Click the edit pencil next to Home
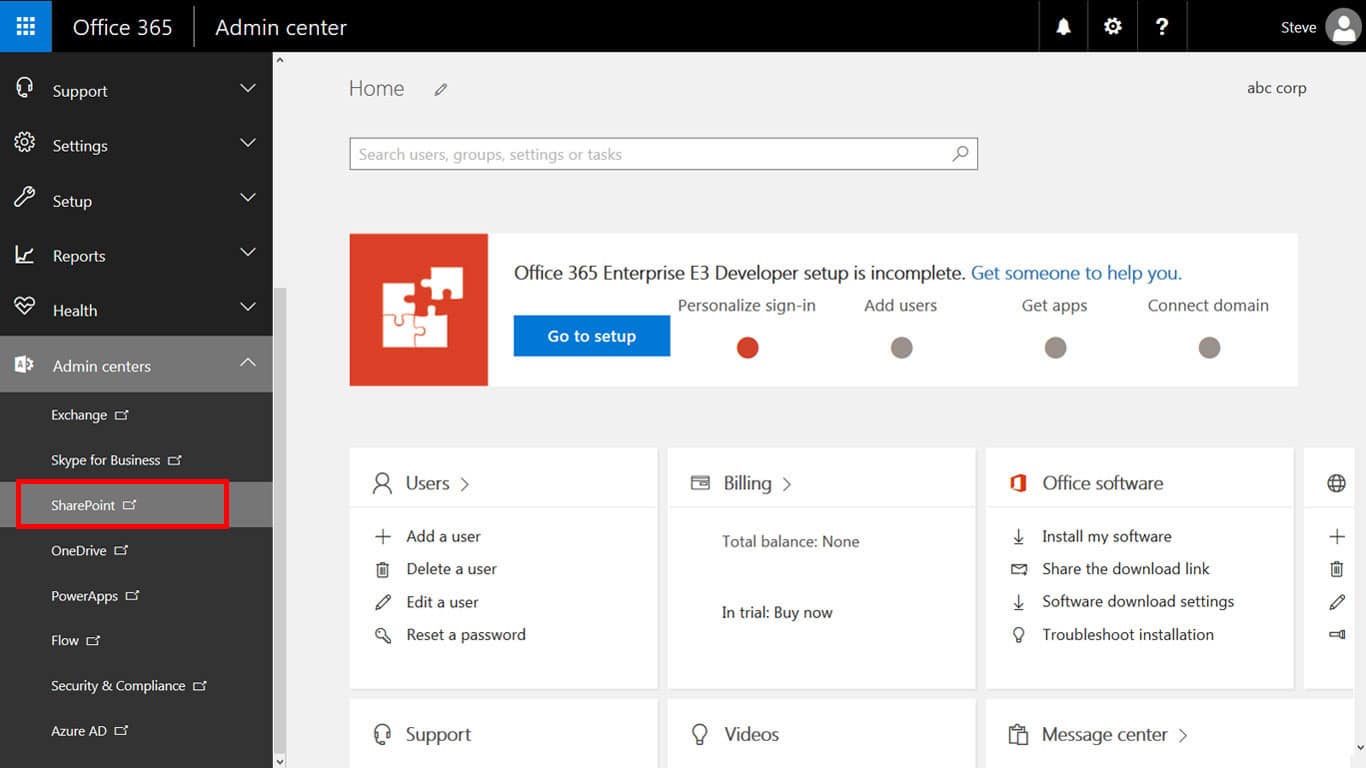The height and width of the screenshot is (768, 1366). point(440,90)
